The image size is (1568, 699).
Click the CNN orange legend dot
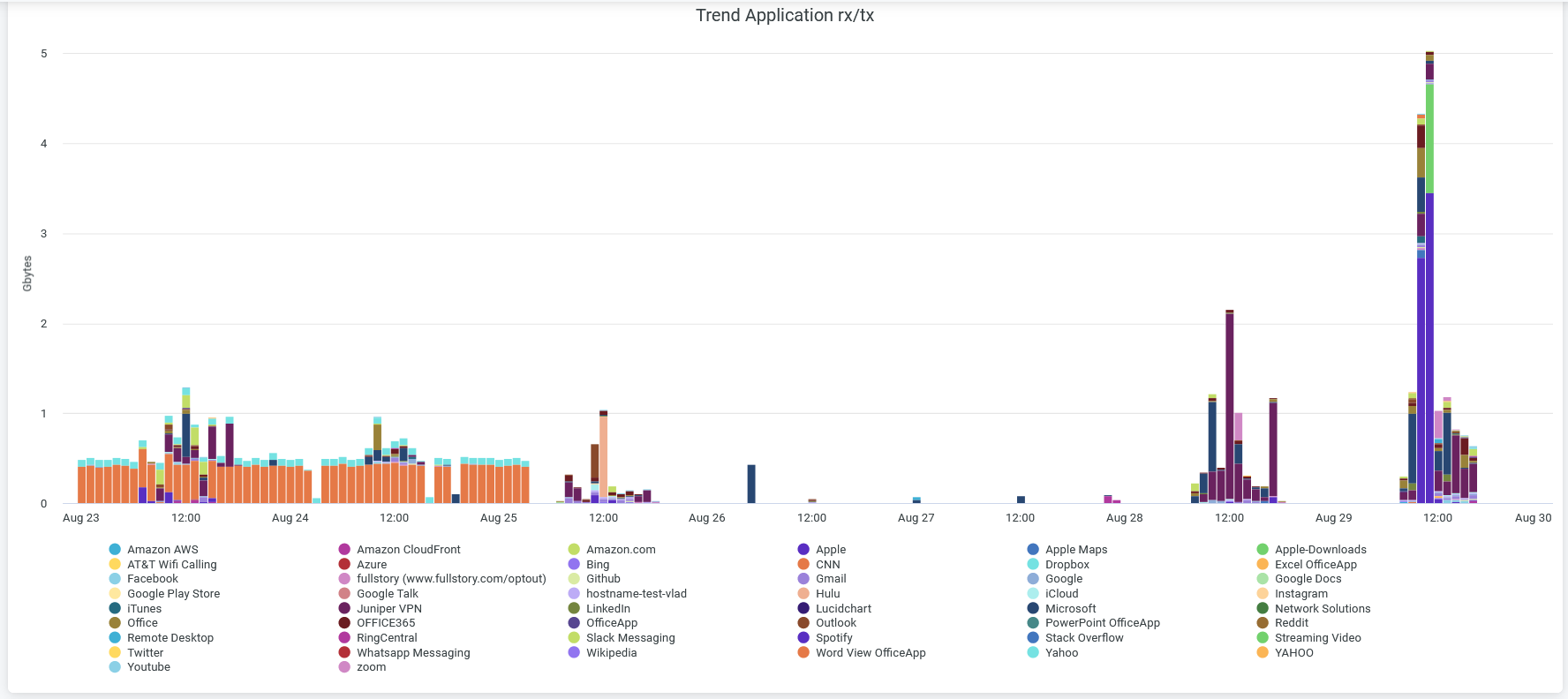tap(803, 565)
